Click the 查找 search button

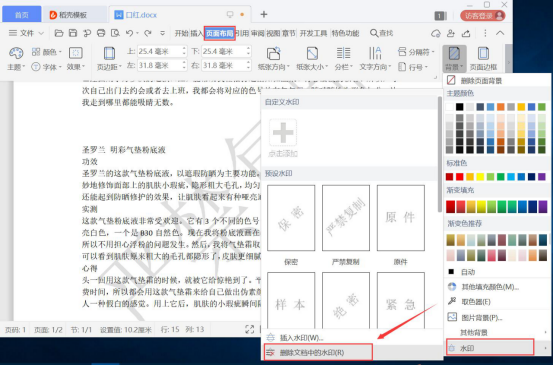click(381, 33)
